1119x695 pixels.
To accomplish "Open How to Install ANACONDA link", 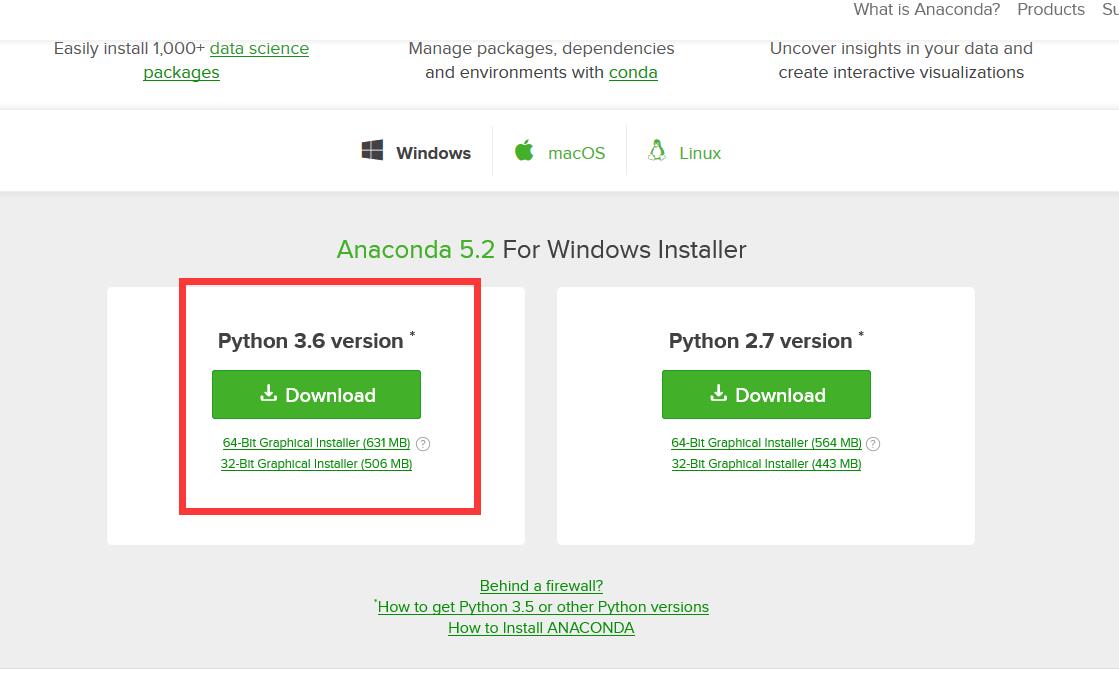I will (x=541, y=628).
